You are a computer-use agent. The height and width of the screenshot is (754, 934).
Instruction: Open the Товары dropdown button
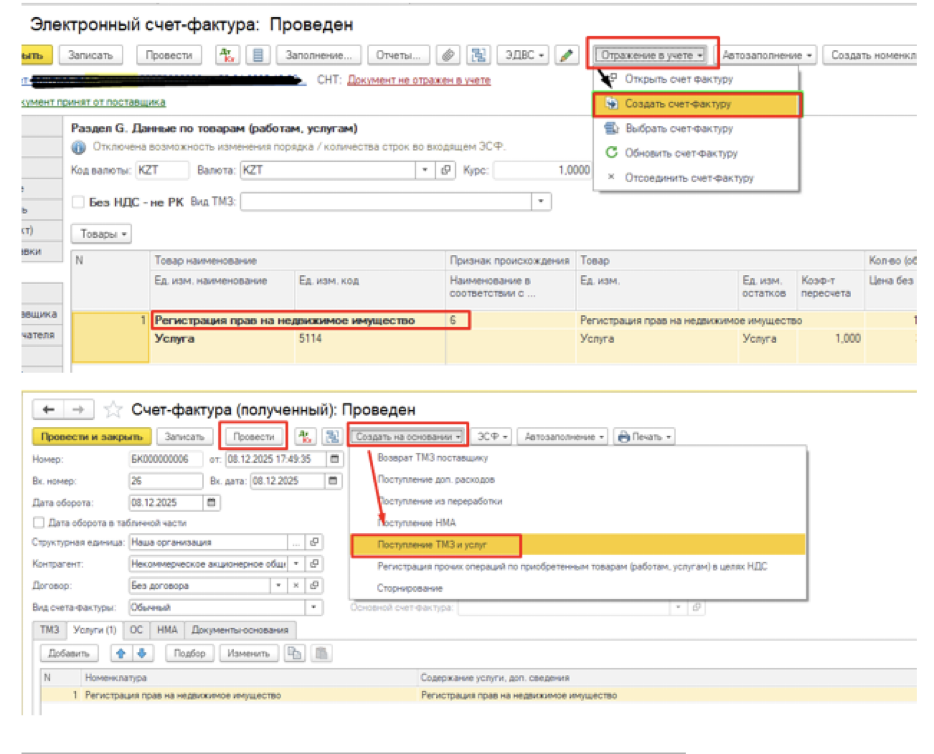click(102, 234)
